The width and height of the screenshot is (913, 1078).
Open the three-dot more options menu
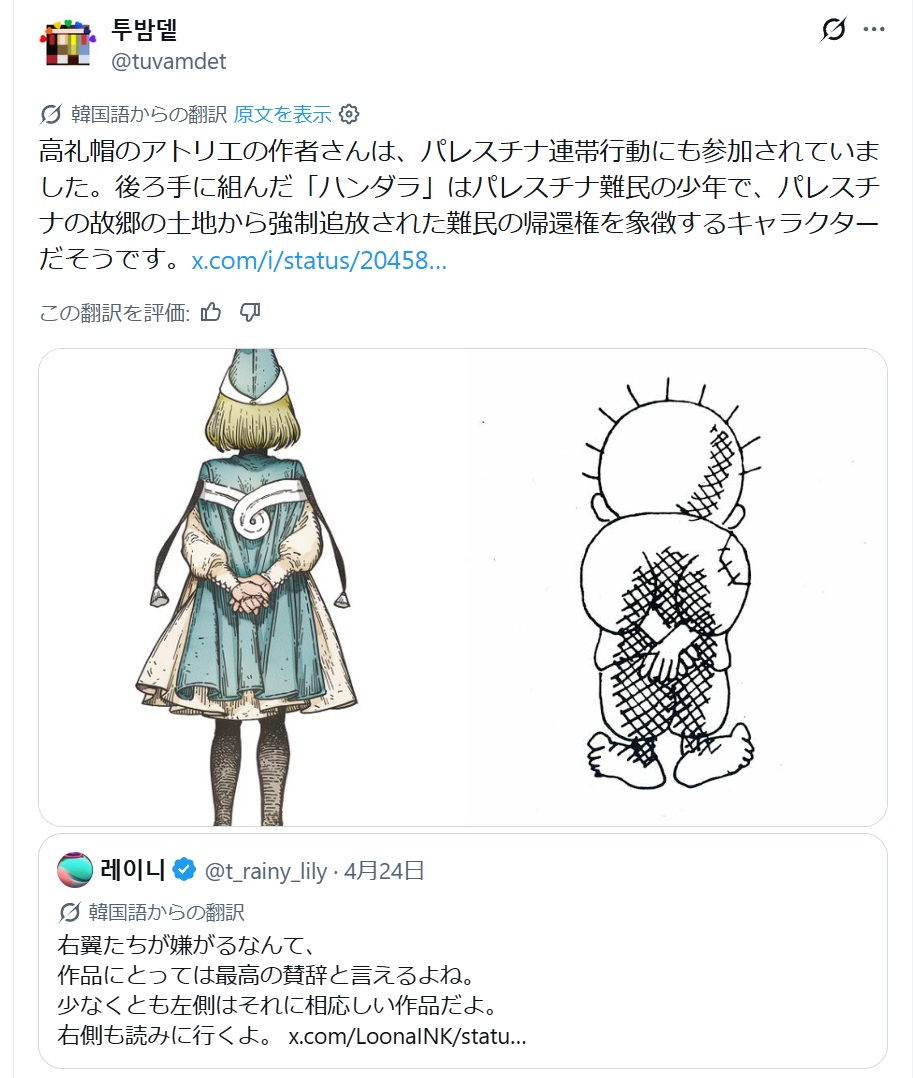coord(874,29)
